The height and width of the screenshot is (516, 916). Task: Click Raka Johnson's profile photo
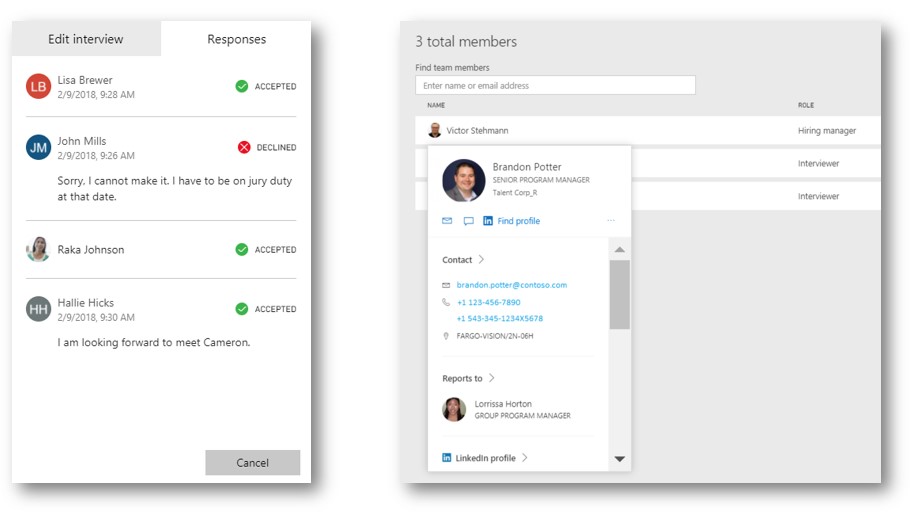click(38, 250)
